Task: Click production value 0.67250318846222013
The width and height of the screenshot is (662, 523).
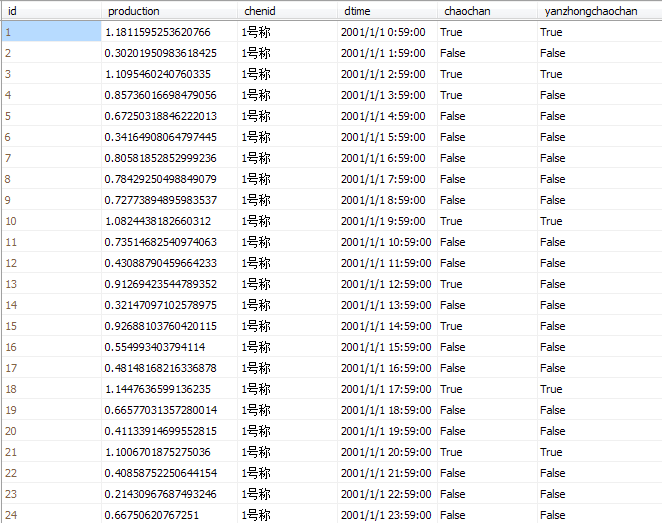Action: pos(160,116)
